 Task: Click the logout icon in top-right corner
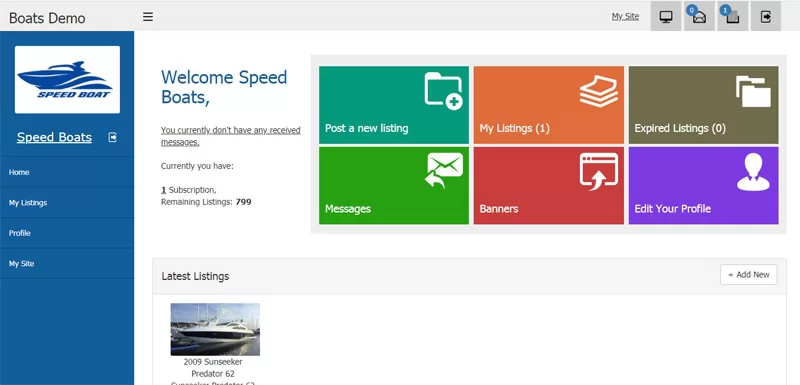(x=766, y=16)
